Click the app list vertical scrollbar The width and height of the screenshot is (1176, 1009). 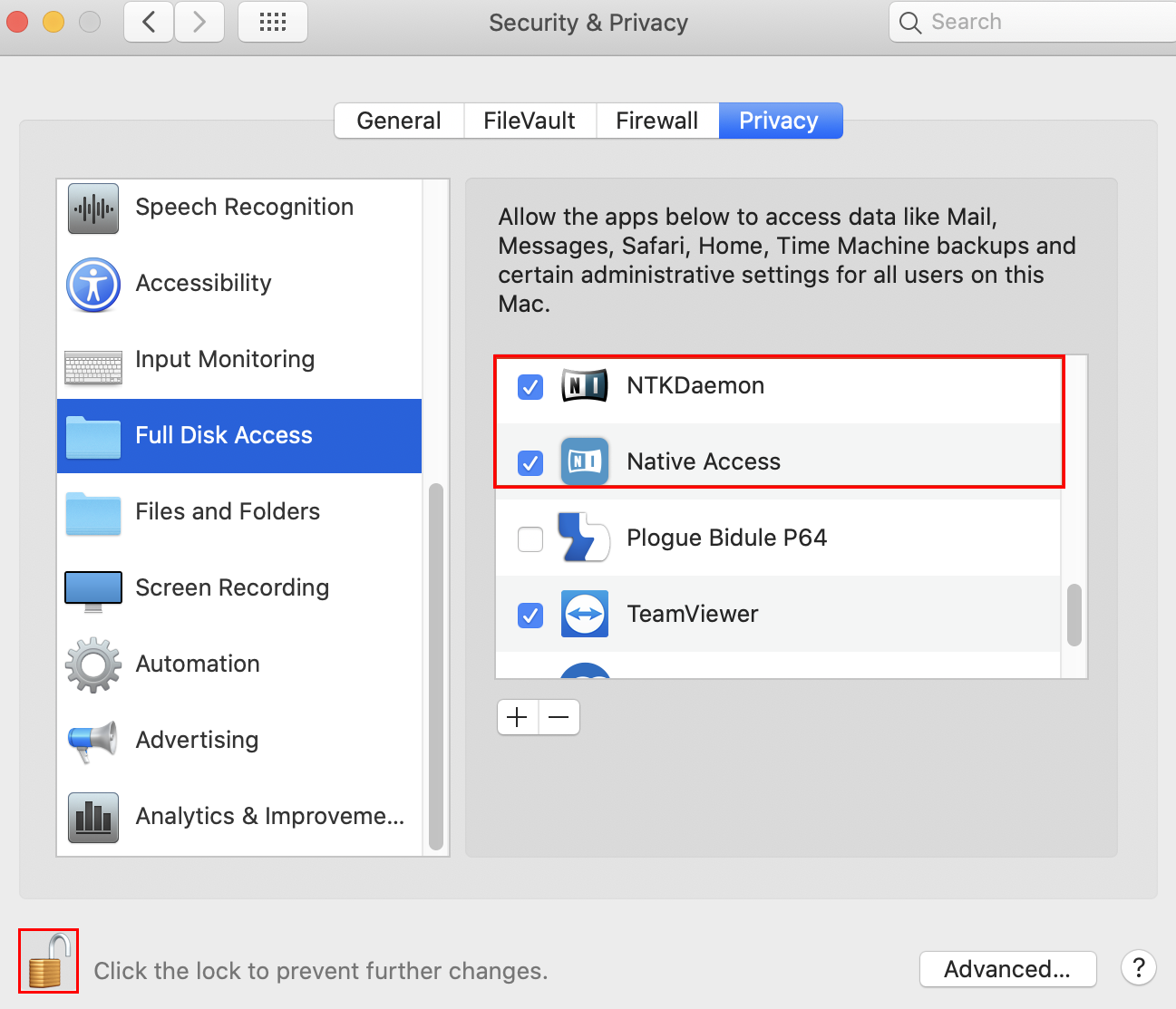[1074, 615]
